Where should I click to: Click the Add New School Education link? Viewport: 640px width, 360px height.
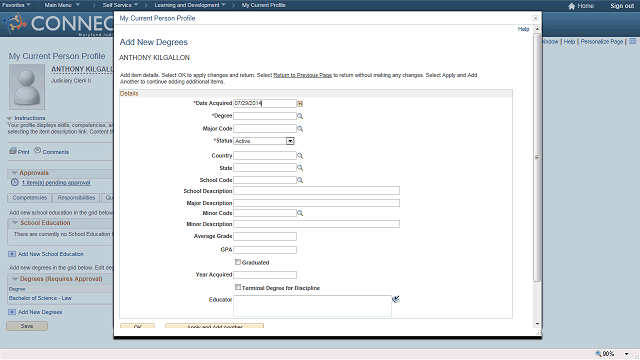(x=51, y=254)
